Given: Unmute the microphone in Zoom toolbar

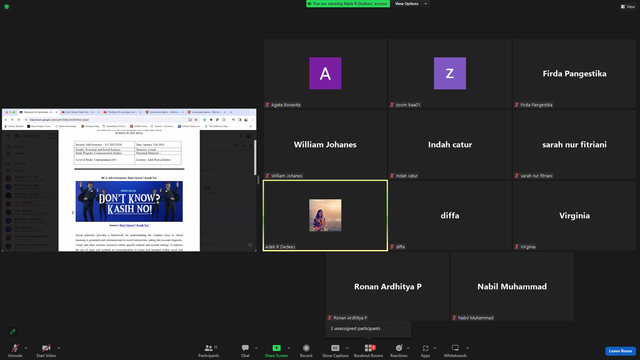Looking at the screenshot, I should click(x=15, y=350).
